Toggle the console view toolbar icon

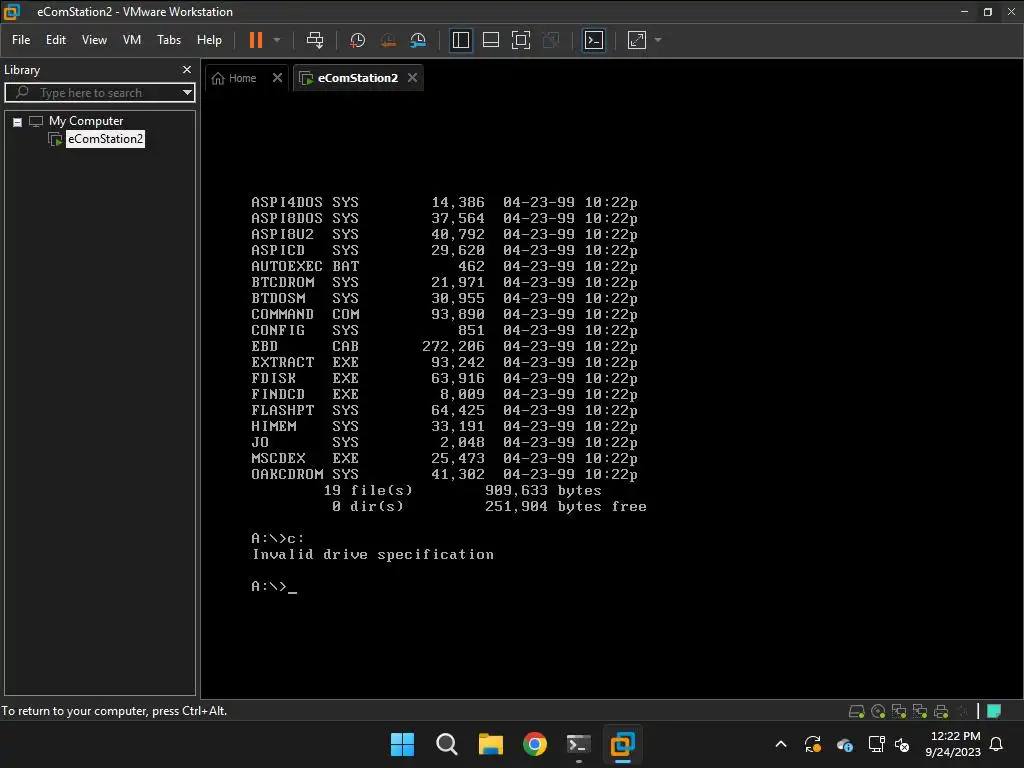(x=594, y=40)
